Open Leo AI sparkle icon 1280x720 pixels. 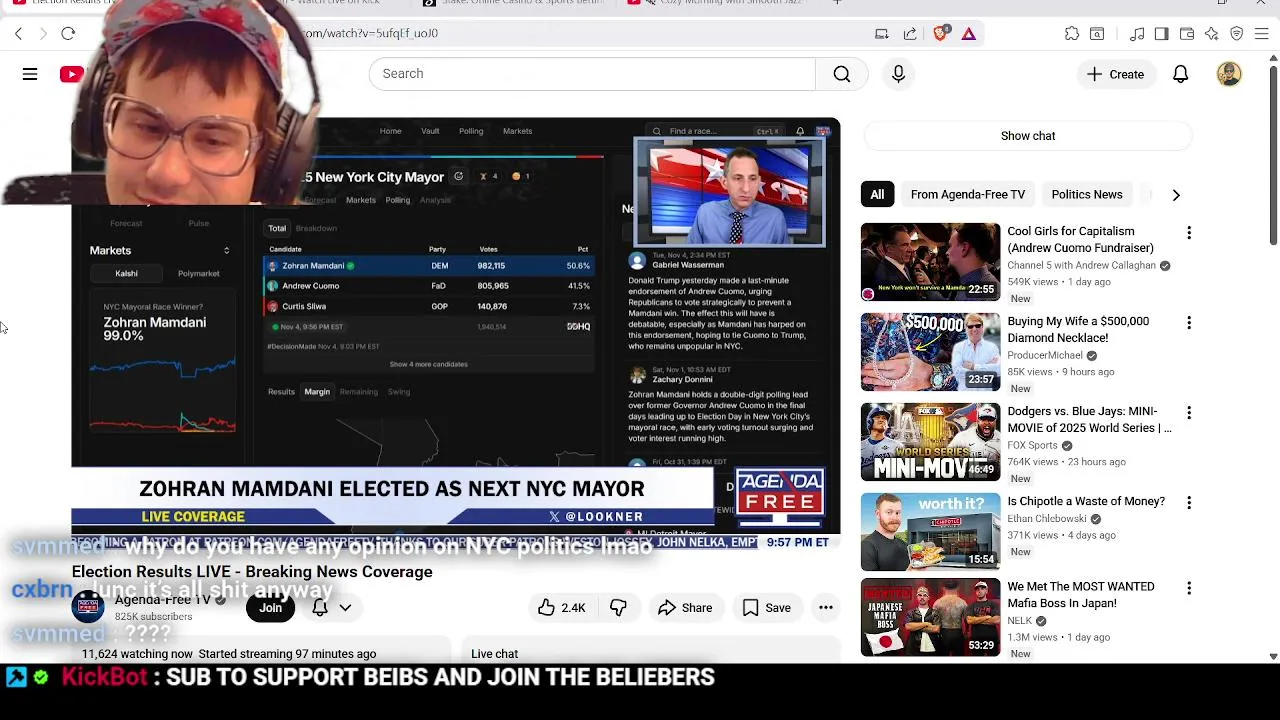tap(1212, 34)
